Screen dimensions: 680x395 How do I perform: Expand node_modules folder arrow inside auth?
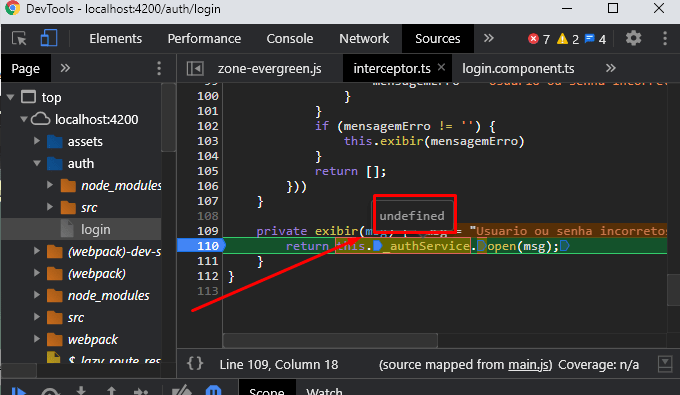coord(50,185)
